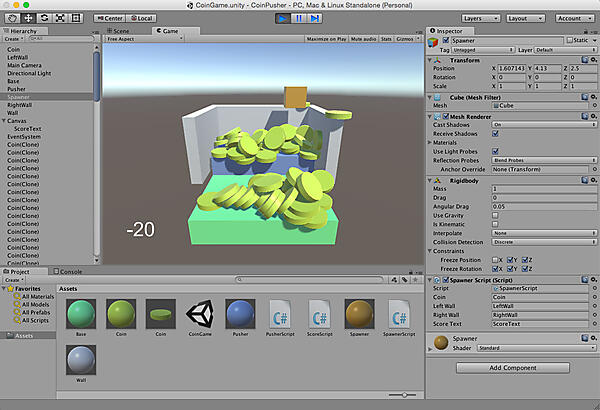Toggle the Is Kinematic checkbox
The image size is (600, 410).
pyautogui.click(x=495, y=225)
